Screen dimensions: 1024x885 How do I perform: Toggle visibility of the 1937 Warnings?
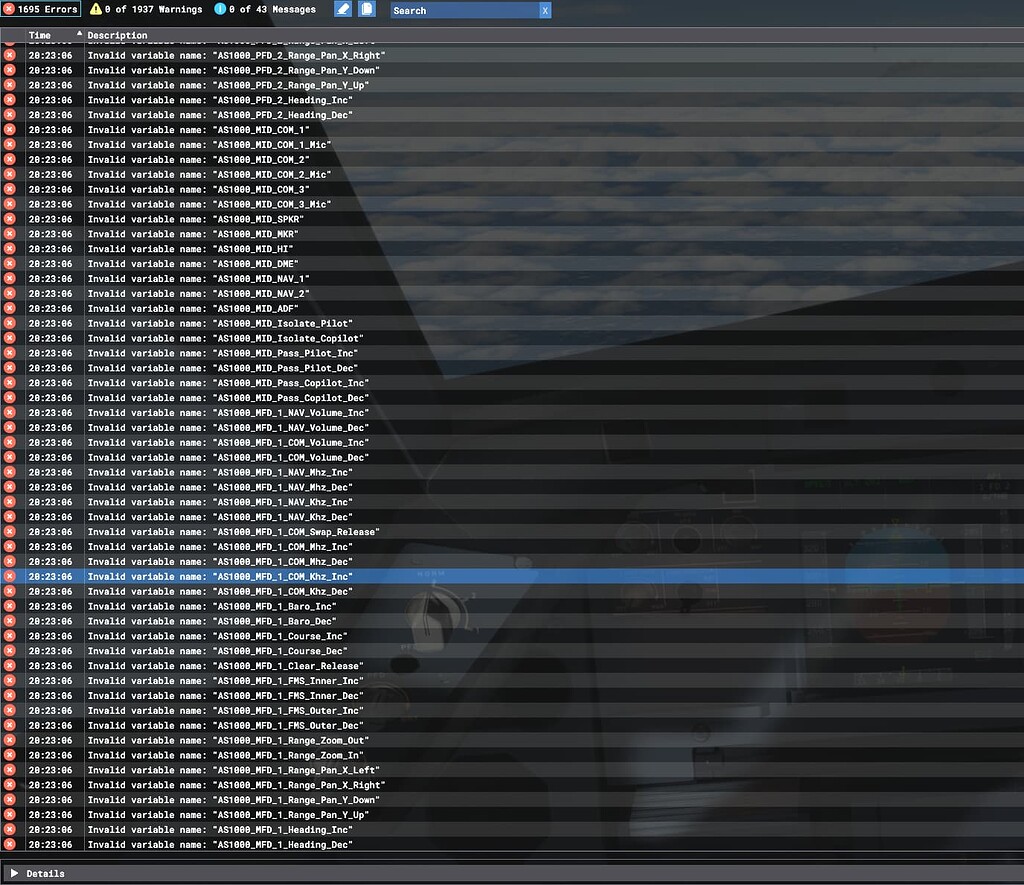[150, 9]
